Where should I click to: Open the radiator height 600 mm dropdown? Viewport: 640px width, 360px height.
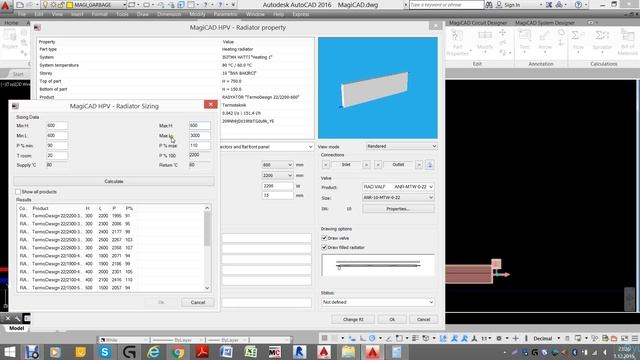(x=277, y=165)
